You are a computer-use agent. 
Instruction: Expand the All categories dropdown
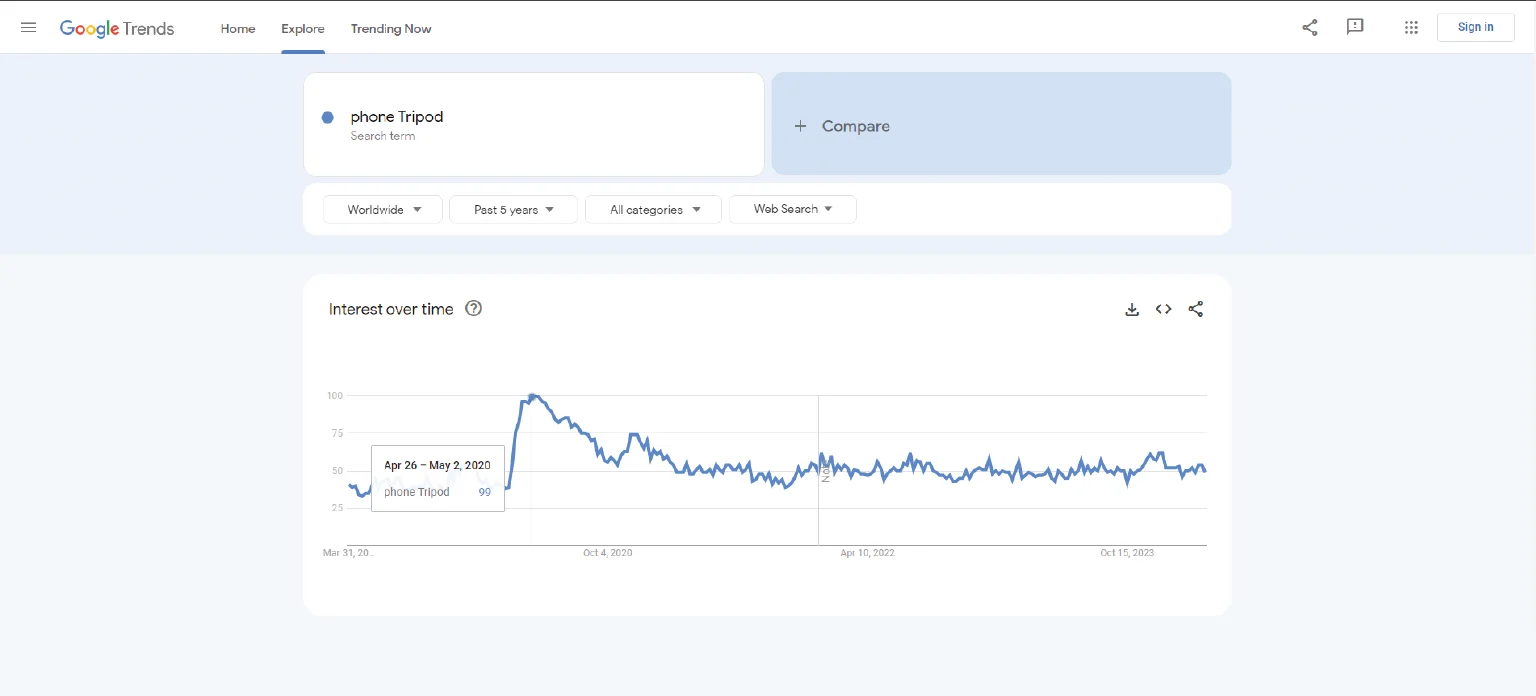tap(653, 210)
